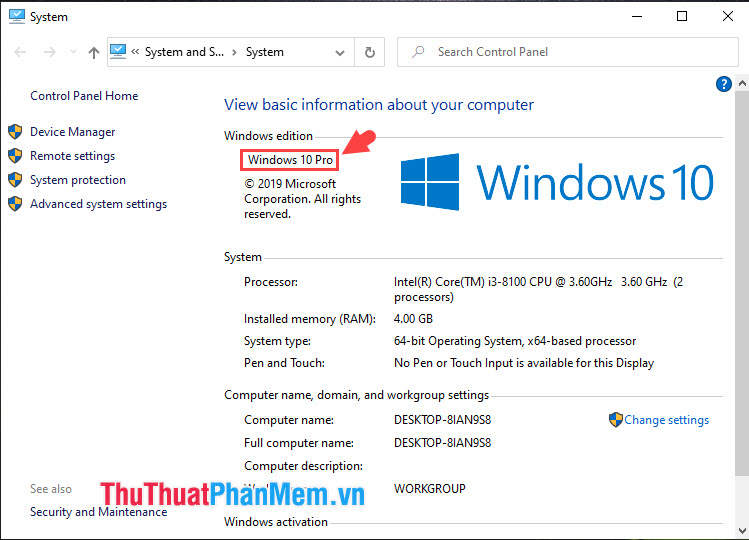Click the Change settings link
Image resolution: width=749 pixels, height=540 pixels.
pyautogui.click(x=666, y=420)
